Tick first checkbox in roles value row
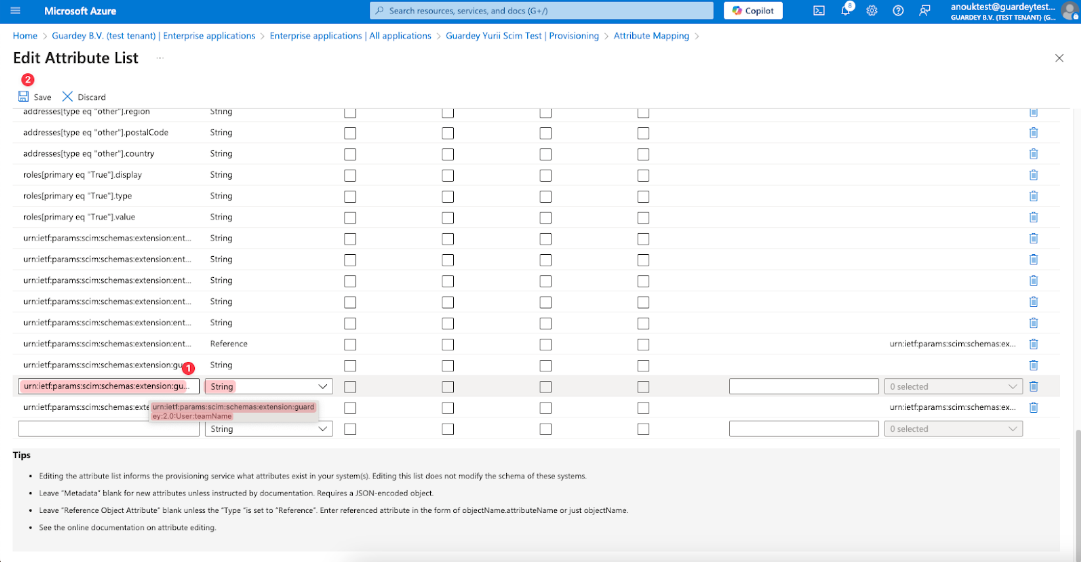1081x562 pixels. 350,217
